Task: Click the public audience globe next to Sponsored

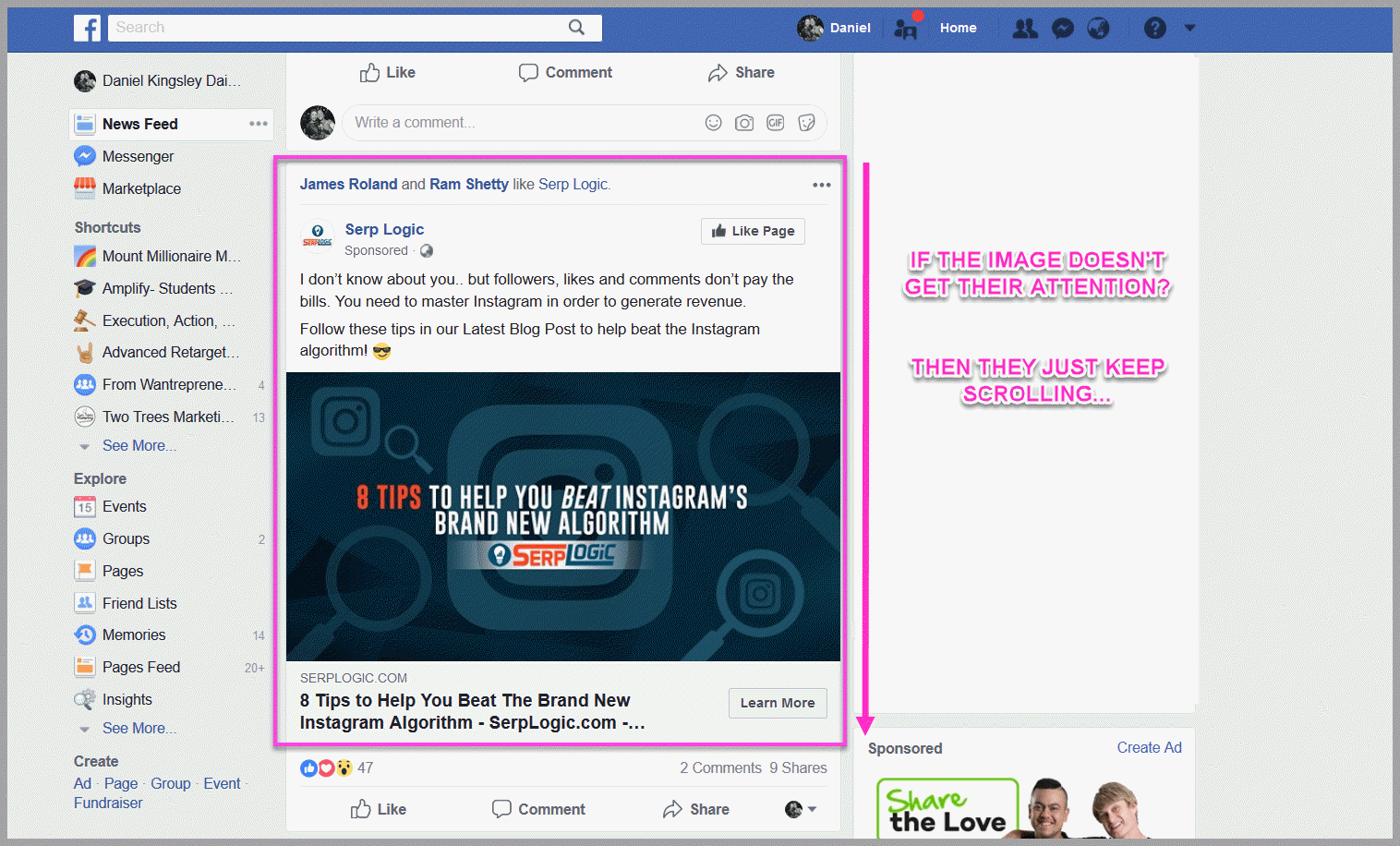Action: click(x=427, y=251)
